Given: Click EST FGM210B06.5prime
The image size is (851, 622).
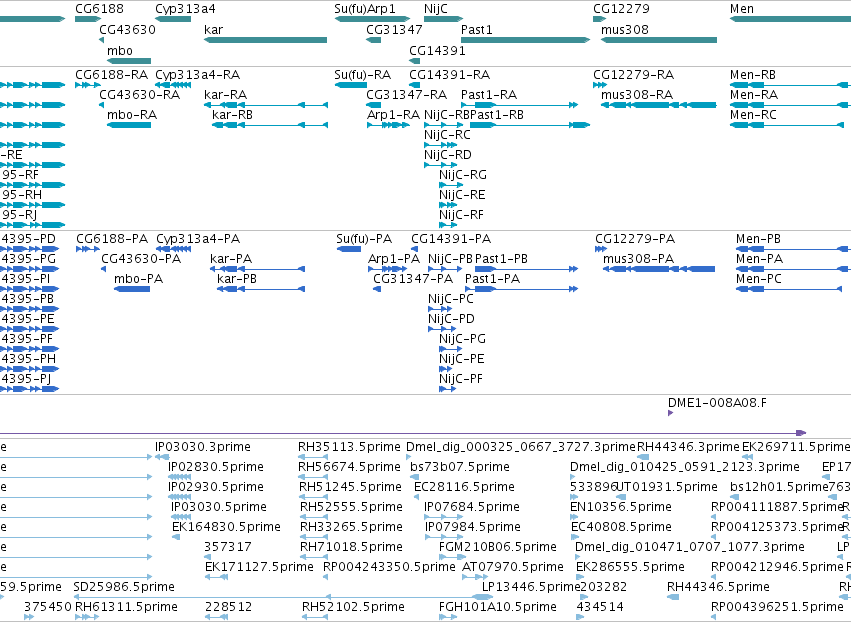Looking at the screenshot, I should point(498,547).
